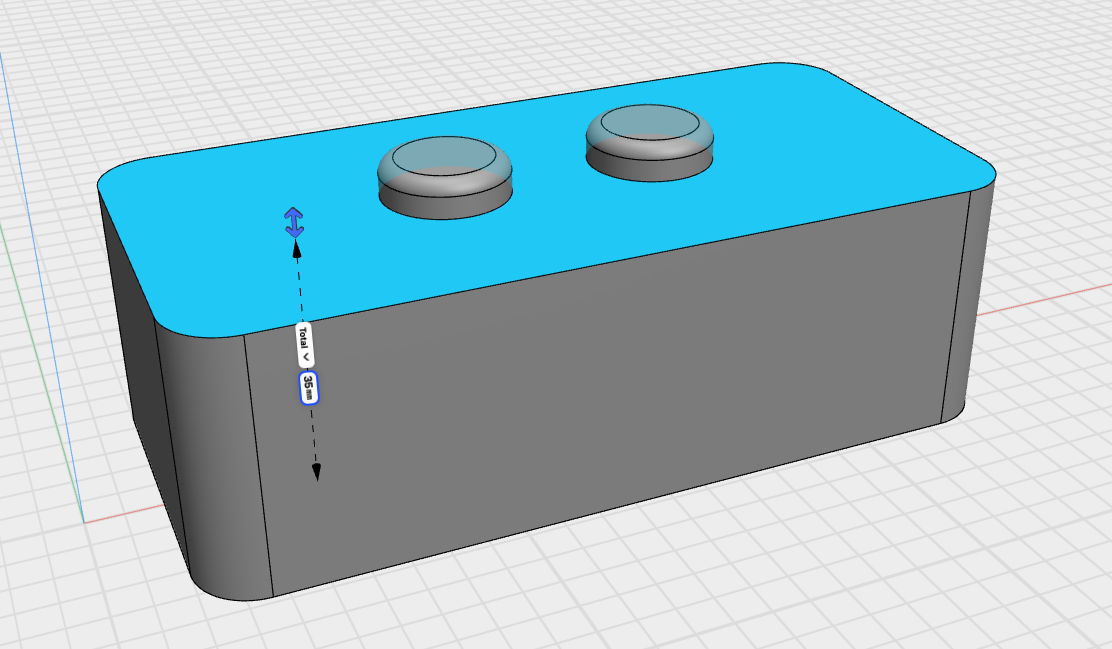Click the upper arrowhead of dashed dimension line
This screenshot has height=649, width=1112.
(297, 249)
